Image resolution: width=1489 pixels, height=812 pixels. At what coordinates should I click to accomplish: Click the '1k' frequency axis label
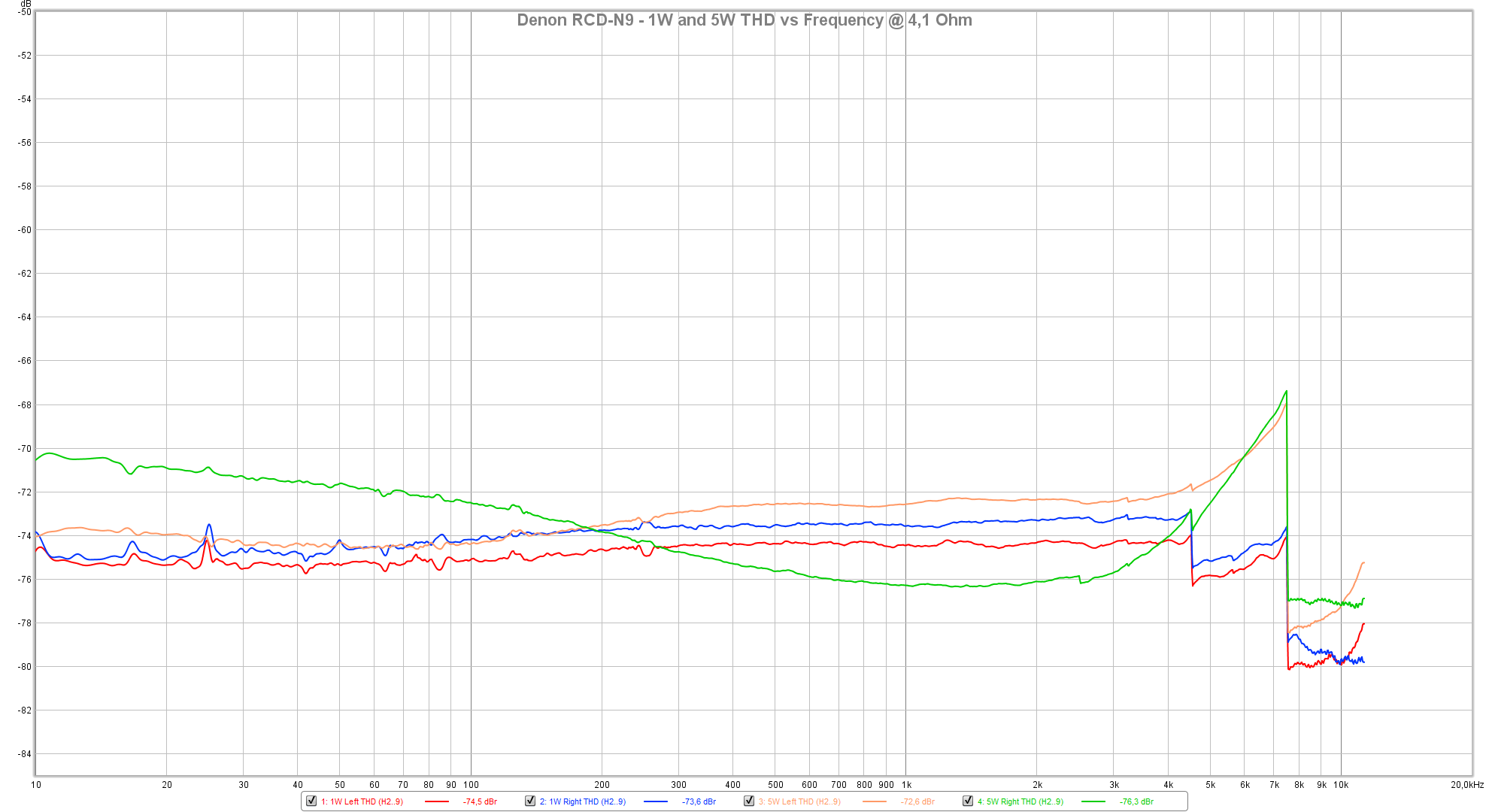906,785
